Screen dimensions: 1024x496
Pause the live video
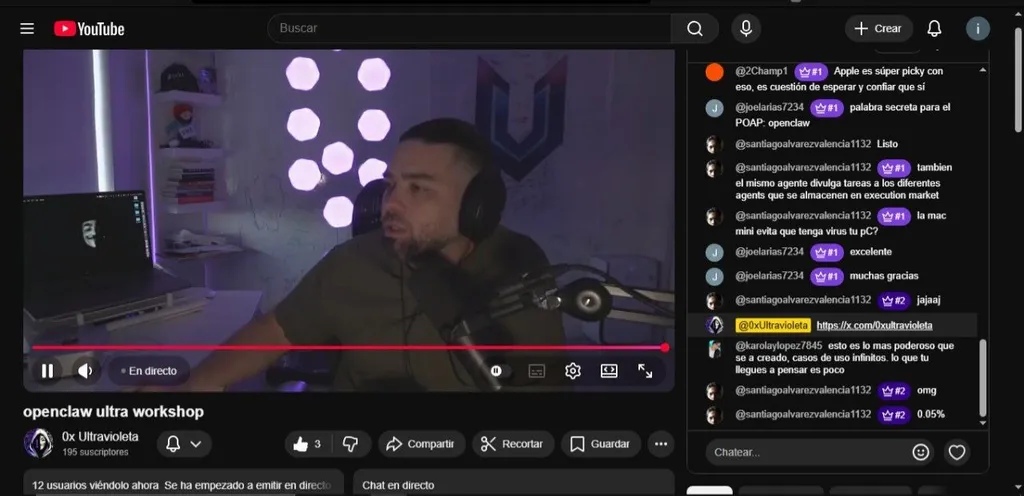point(47,371)
